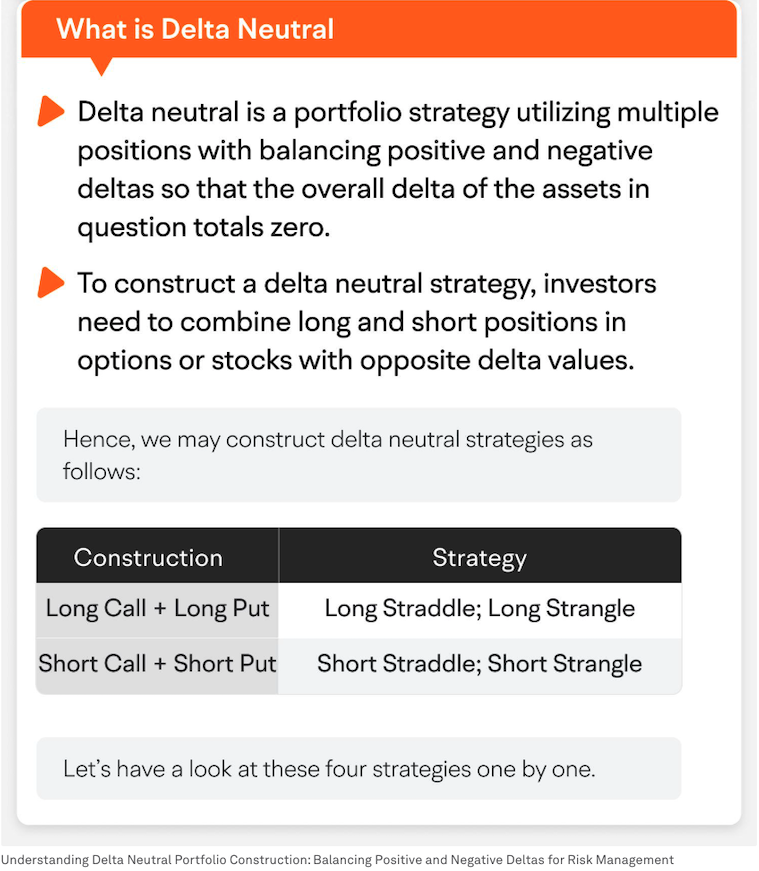Select the Strategy column header

[479, 557]
